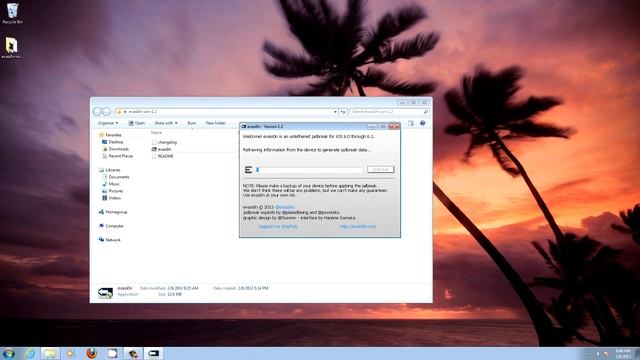Open the Share with dropdown
The height and width of the screenshot is (360, 640).
[166, 123]
